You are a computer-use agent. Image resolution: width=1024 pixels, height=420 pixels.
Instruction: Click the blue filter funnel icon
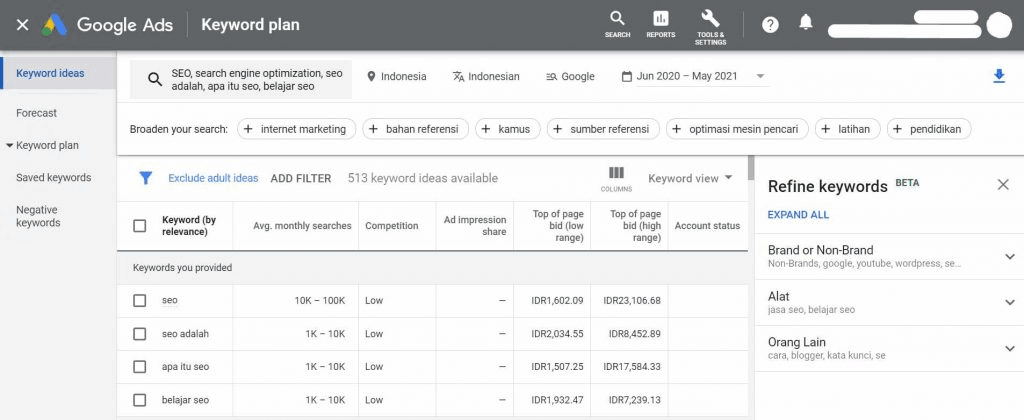[x=145, y=178]
